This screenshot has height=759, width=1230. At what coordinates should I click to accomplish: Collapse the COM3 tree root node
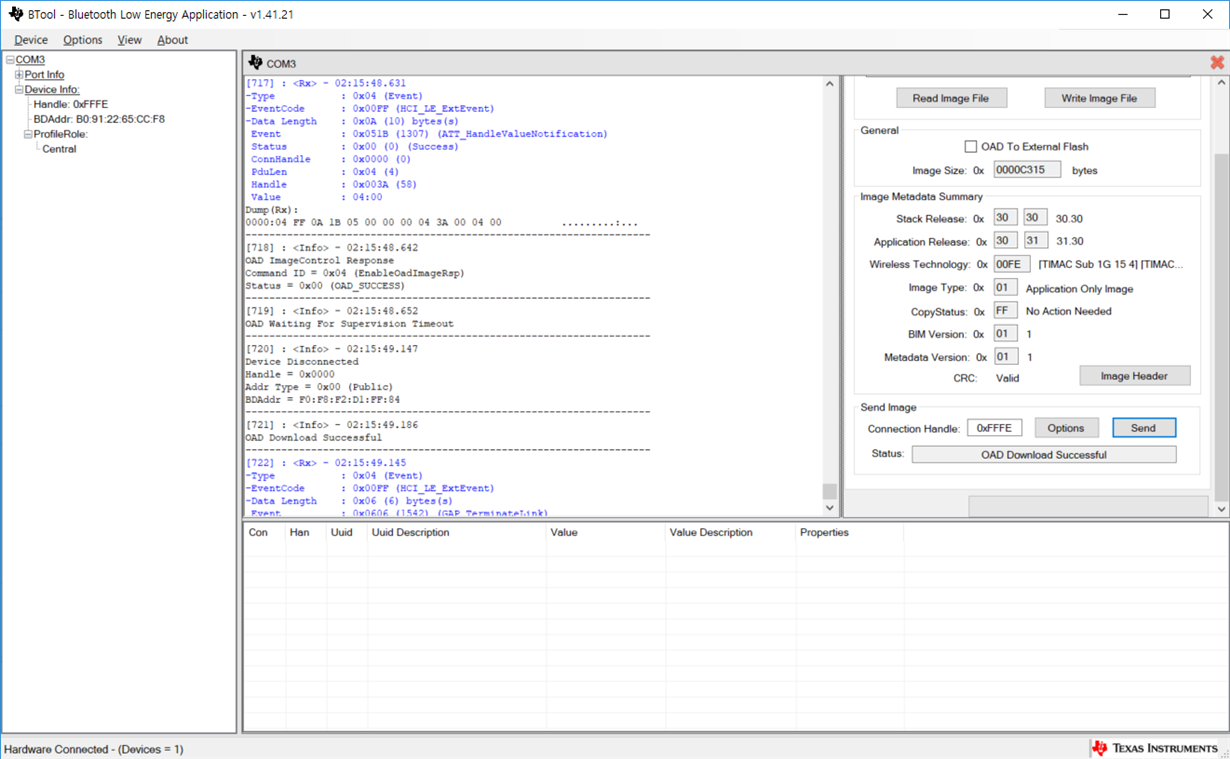[x=10, y=60]
